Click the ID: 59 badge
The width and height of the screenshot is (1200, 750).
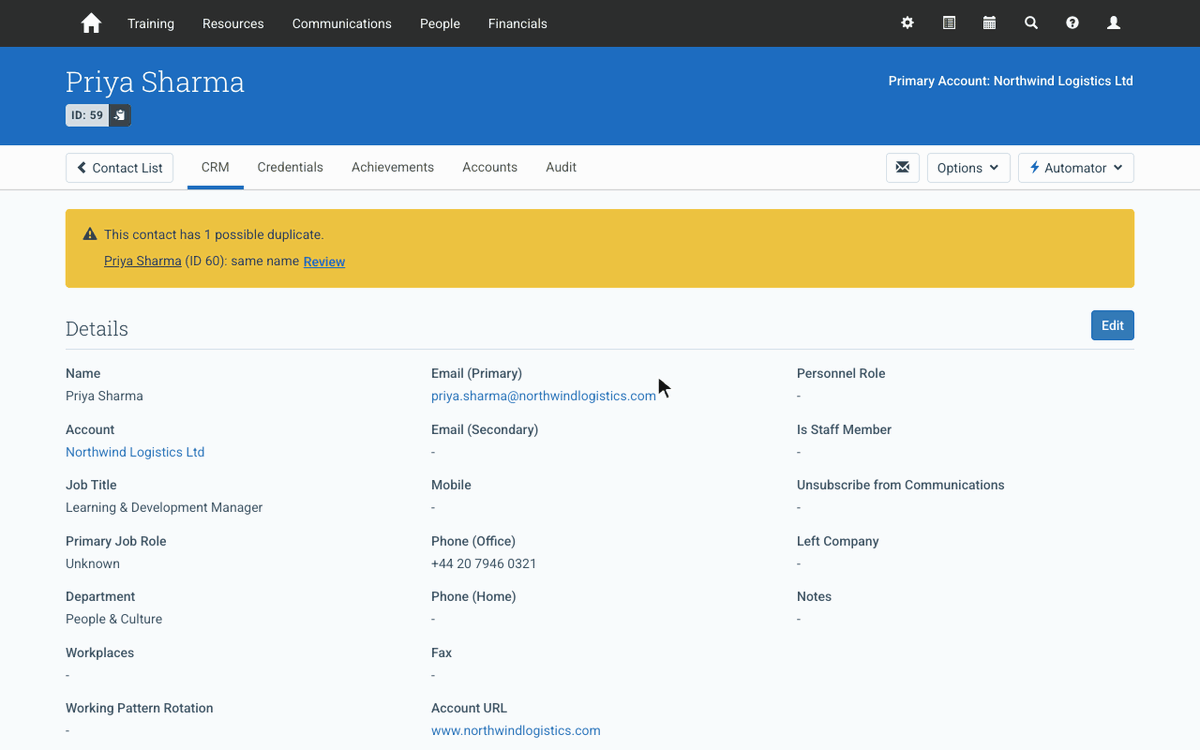87,115
